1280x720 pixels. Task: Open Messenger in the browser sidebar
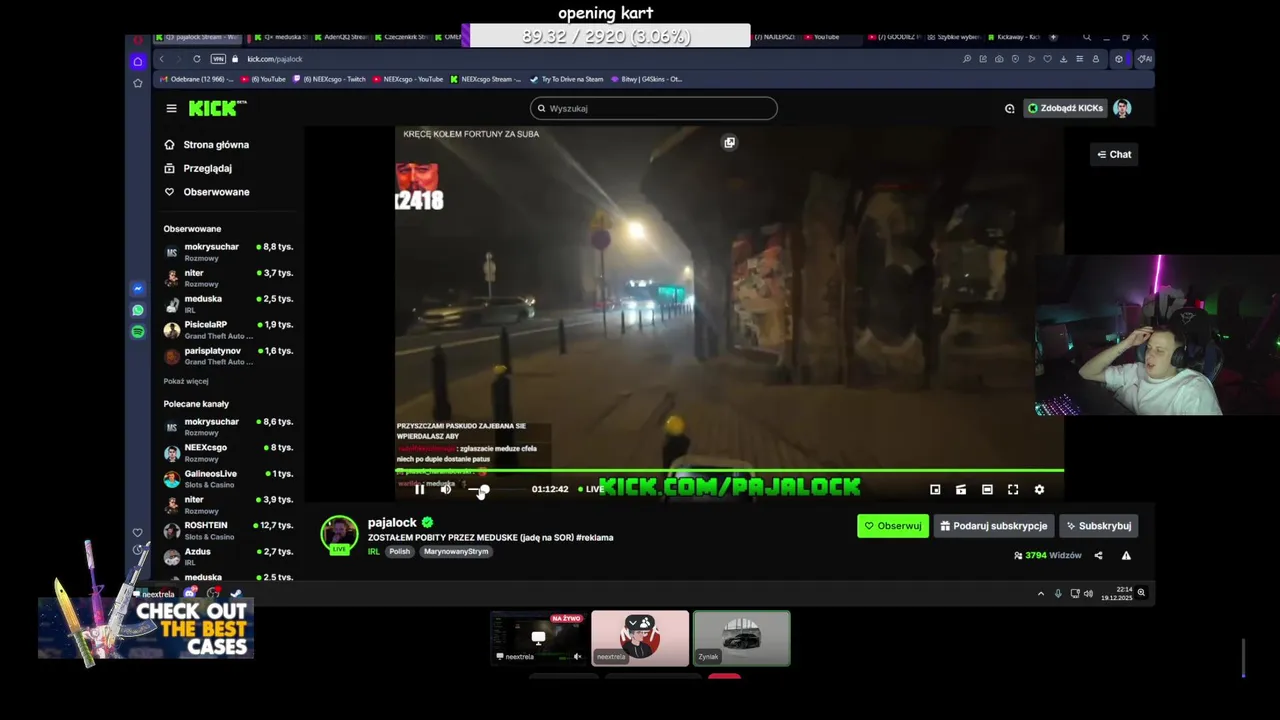point(138,288)
